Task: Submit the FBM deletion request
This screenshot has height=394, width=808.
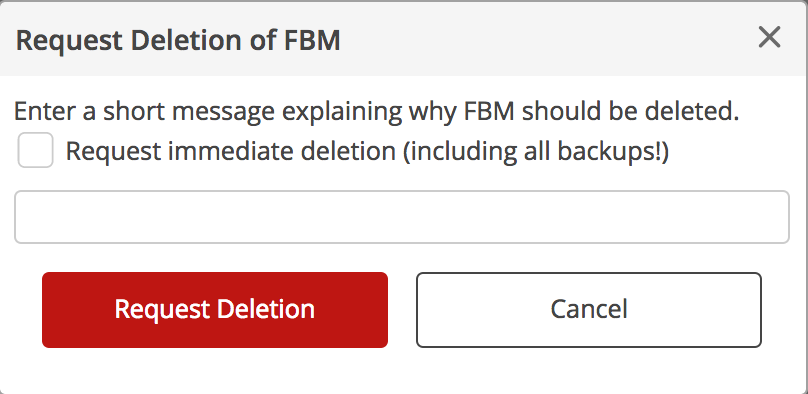Action: tap(215, 310)
